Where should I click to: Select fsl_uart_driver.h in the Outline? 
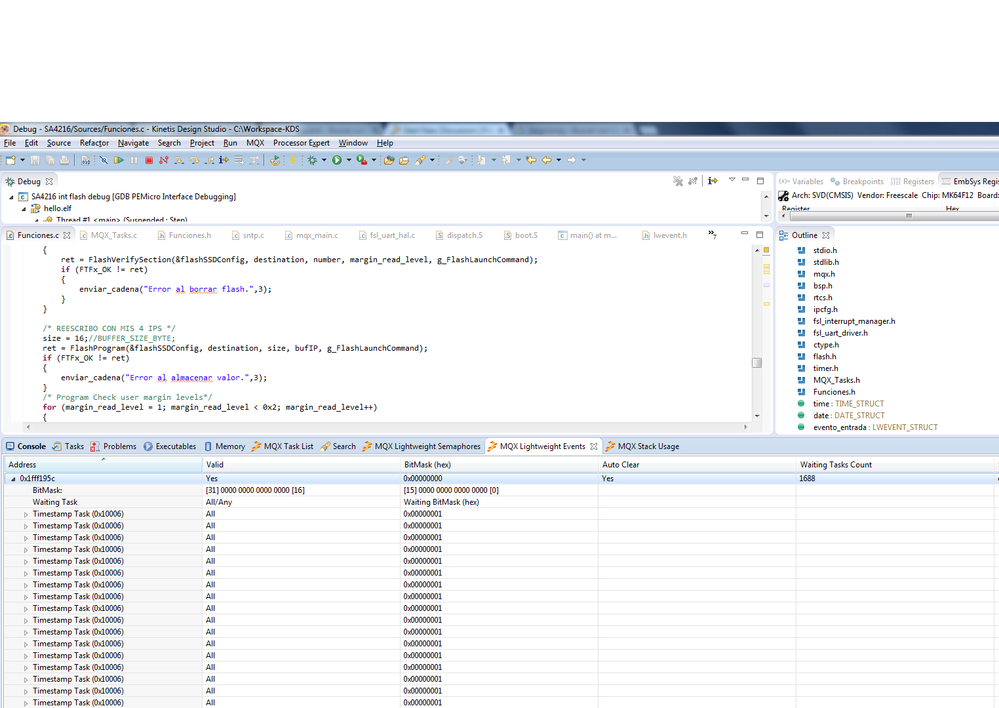pyautogui.click(x=840, y=333)
